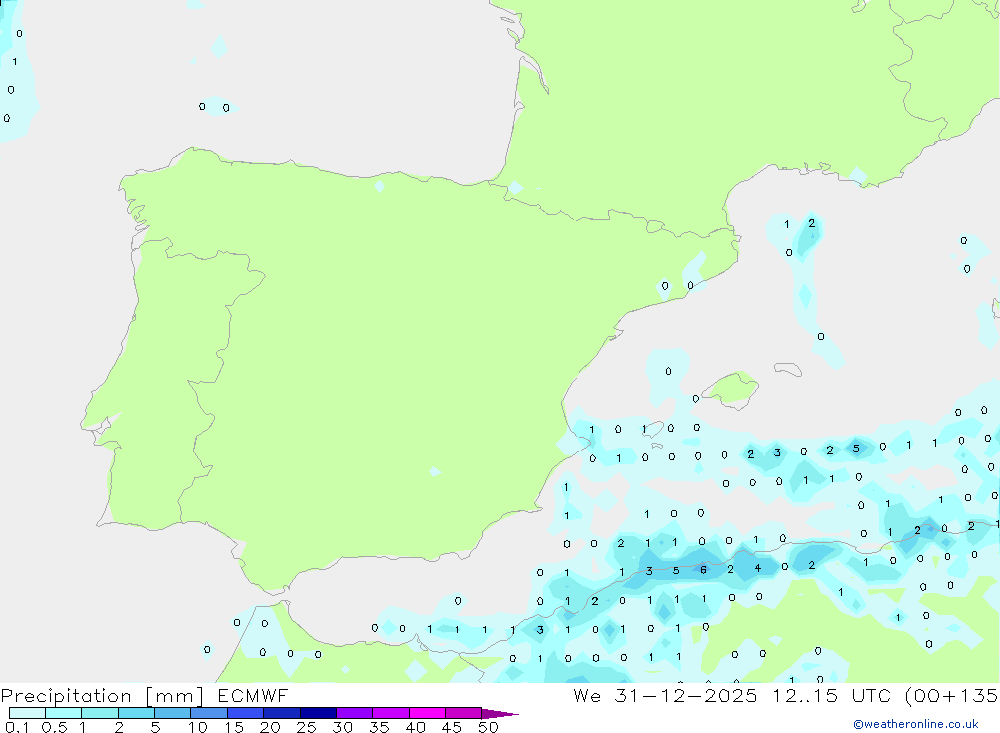Click the precipitation value '6' on map
1000x733 pixels.
[x=703, y=570]
